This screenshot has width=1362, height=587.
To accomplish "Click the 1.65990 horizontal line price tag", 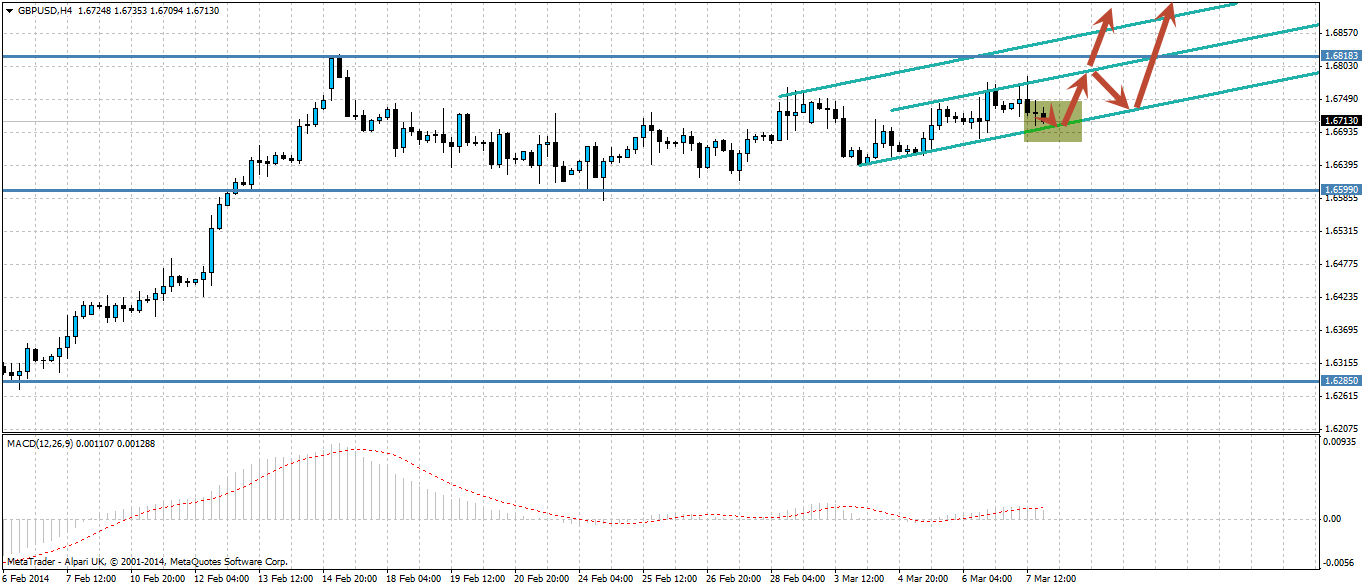I will pos(1338,189).
